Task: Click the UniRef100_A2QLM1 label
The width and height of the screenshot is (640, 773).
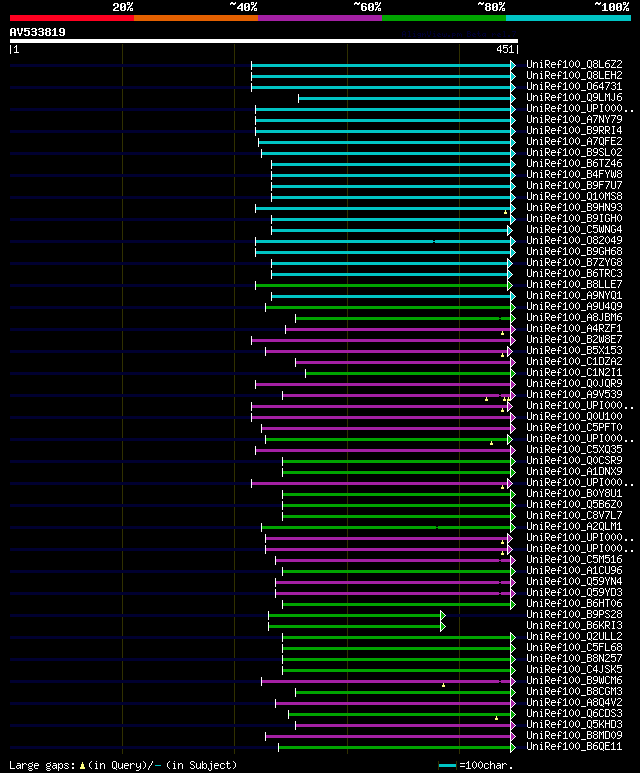Action: pyautogui.click(x=574, y=527)
